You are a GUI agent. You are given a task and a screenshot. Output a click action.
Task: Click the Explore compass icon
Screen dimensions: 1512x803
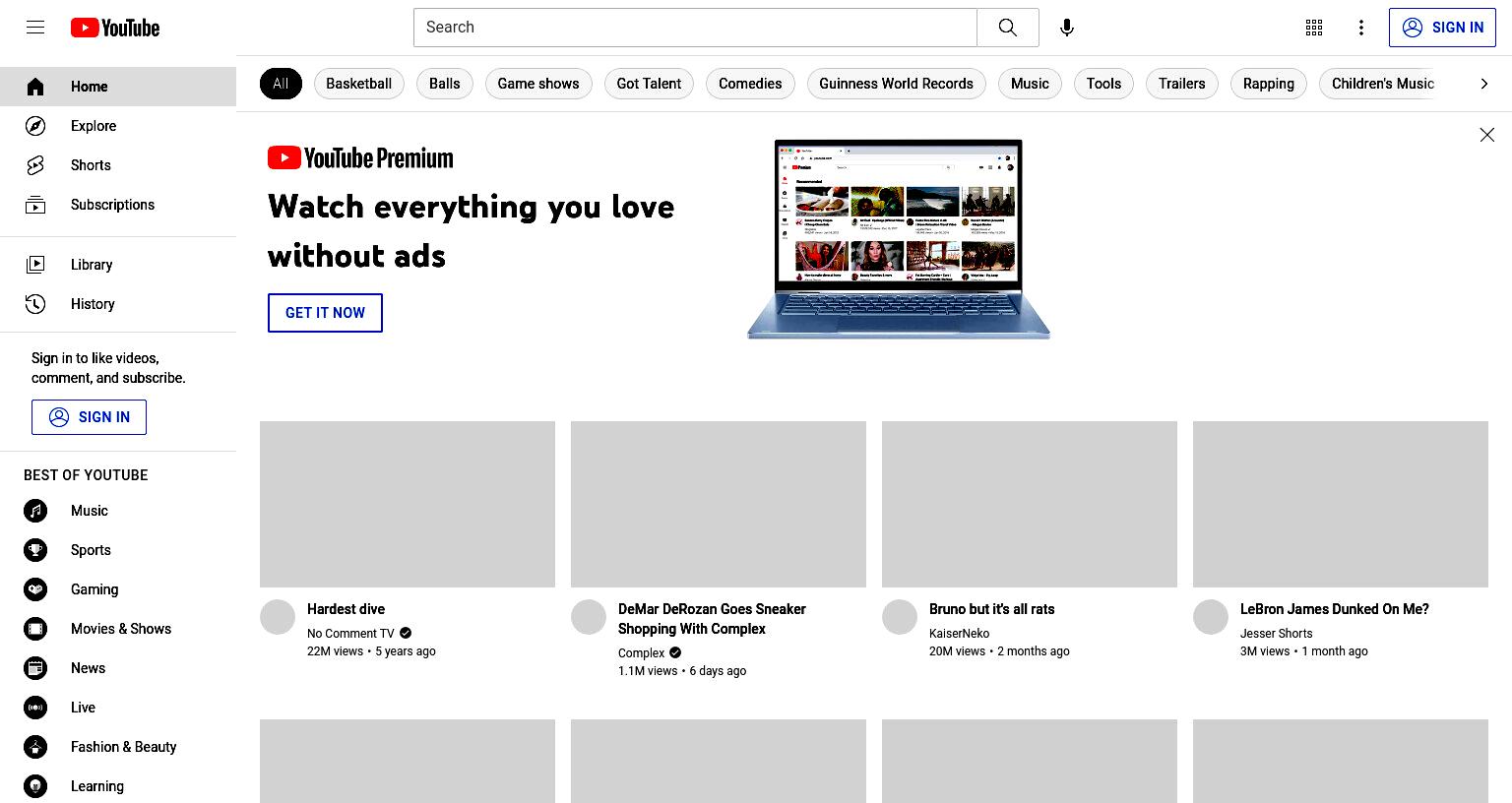click(35, 126)
